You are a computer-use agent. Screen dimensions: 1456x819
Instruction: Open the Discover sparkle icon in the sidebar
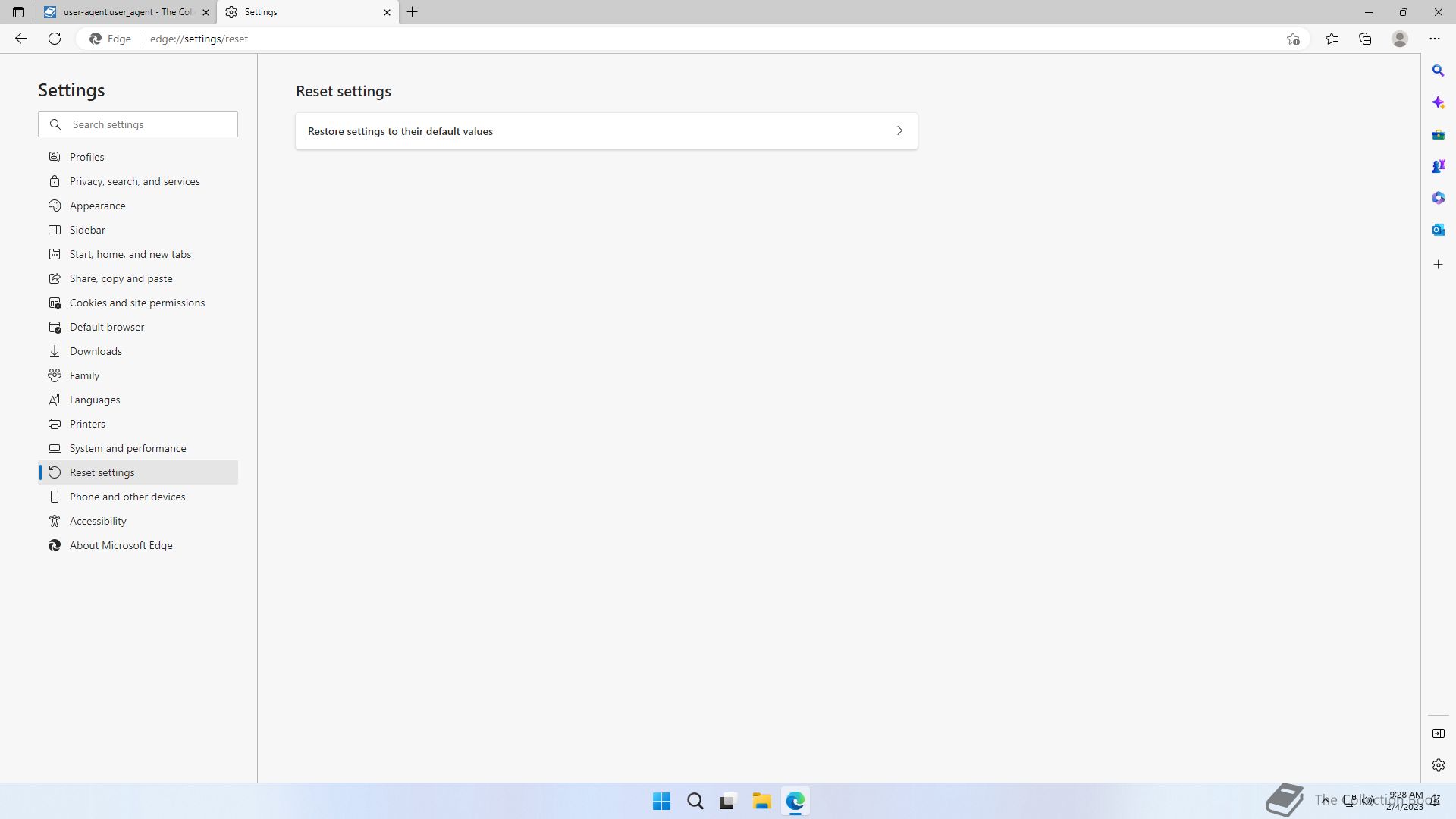(1438, 102)
